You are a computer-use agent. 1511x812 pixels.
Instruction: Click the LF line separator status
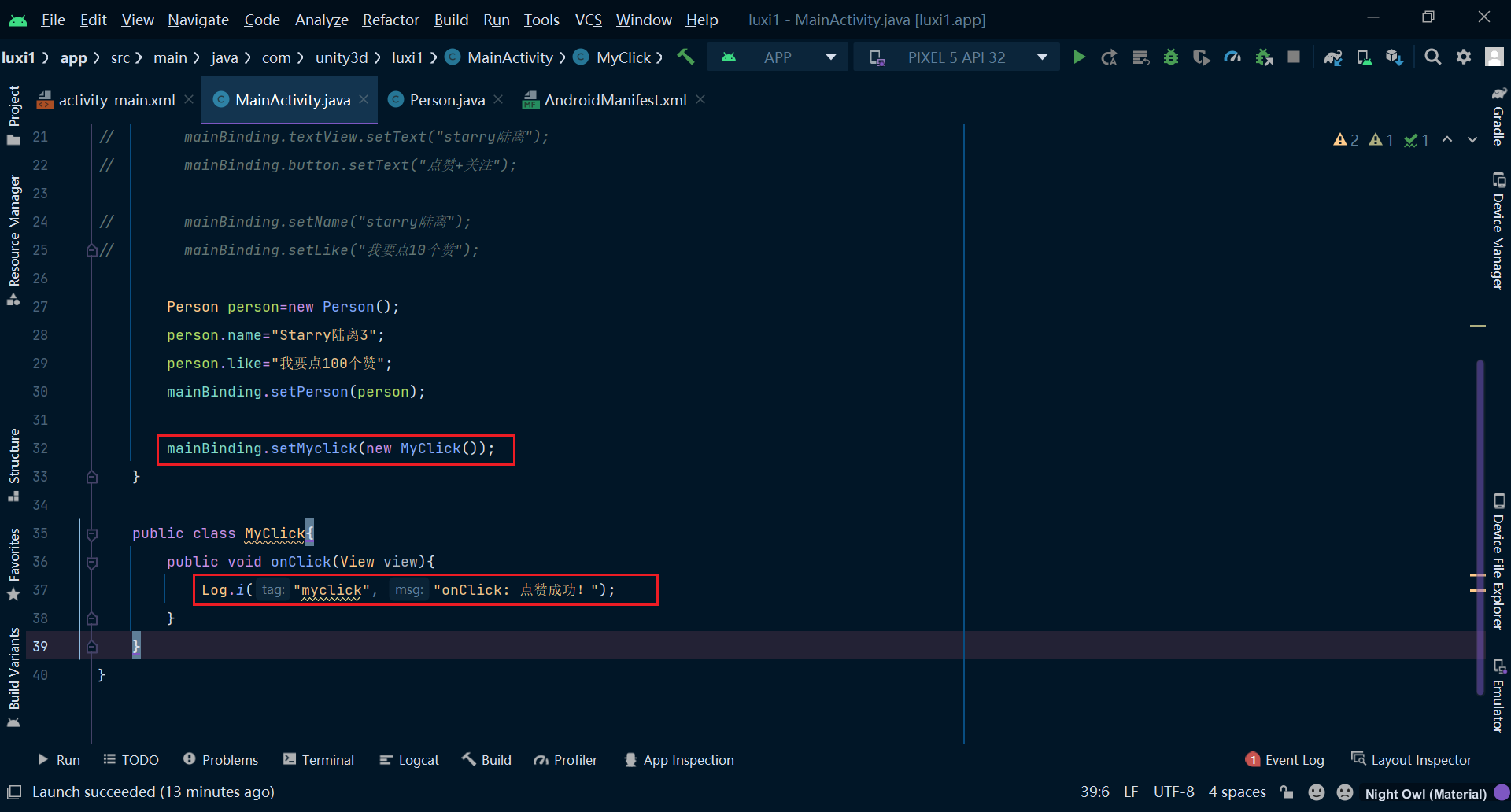(1131, 792)
